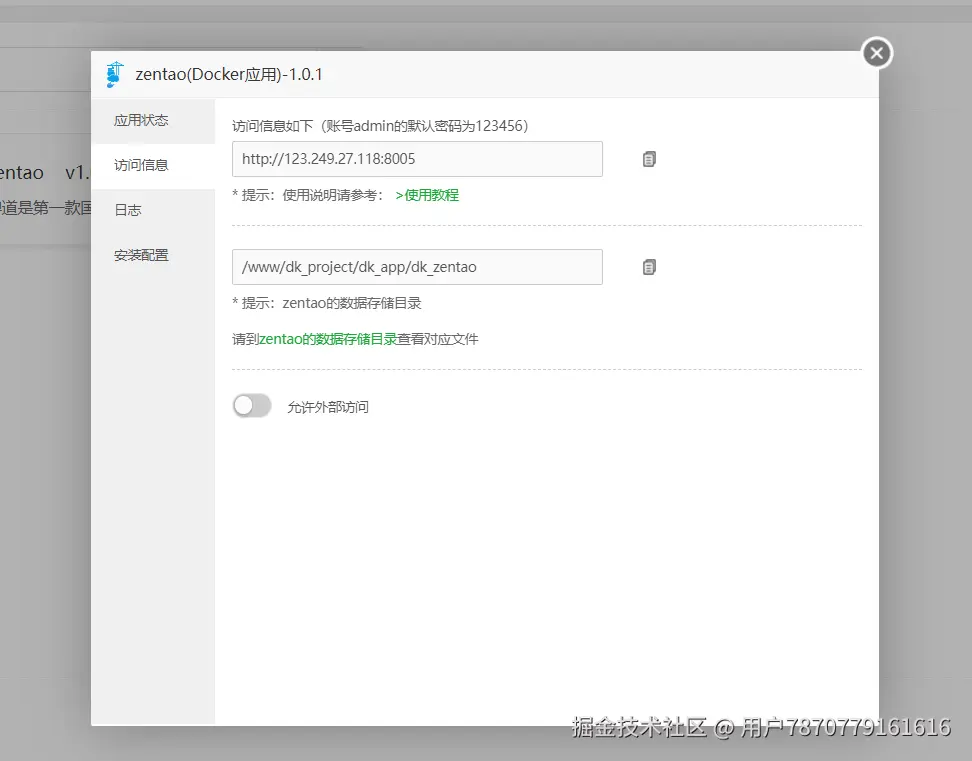Follow the zentao的数据存储目录 green link
Screen dimensions: 972x761
(x=328, y=339)
